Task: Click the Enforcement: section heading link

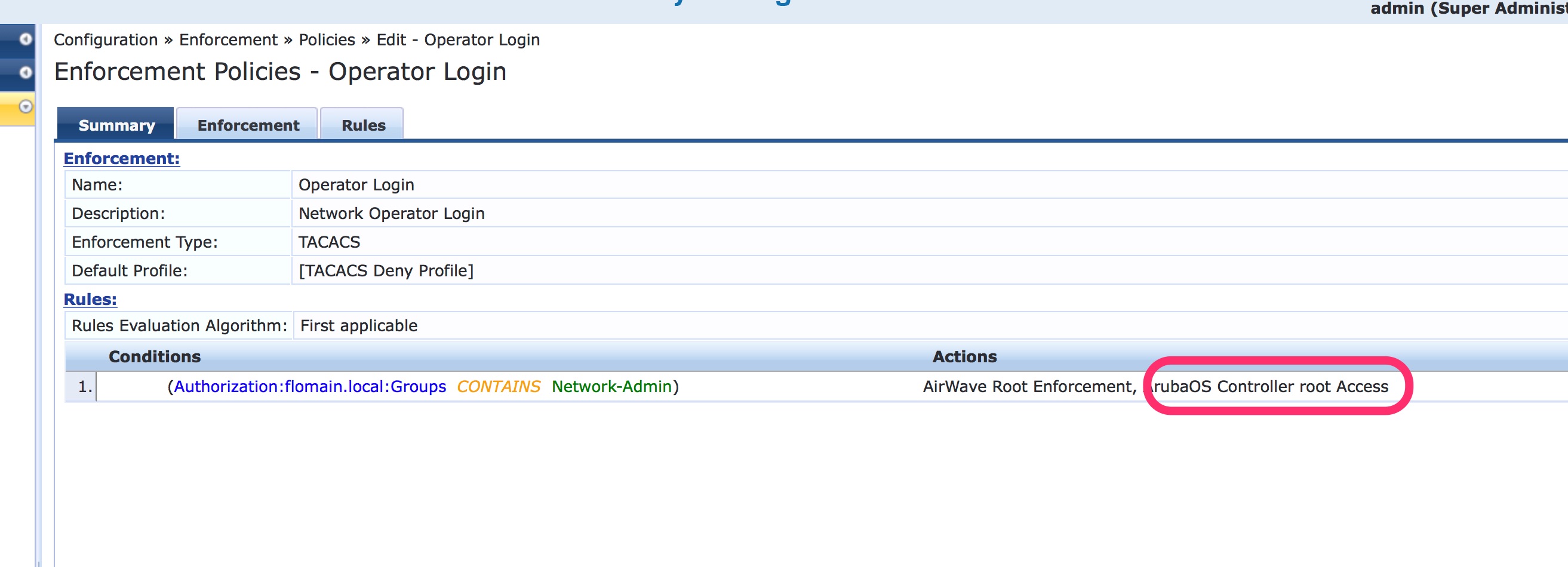Action: coord(121,158)
